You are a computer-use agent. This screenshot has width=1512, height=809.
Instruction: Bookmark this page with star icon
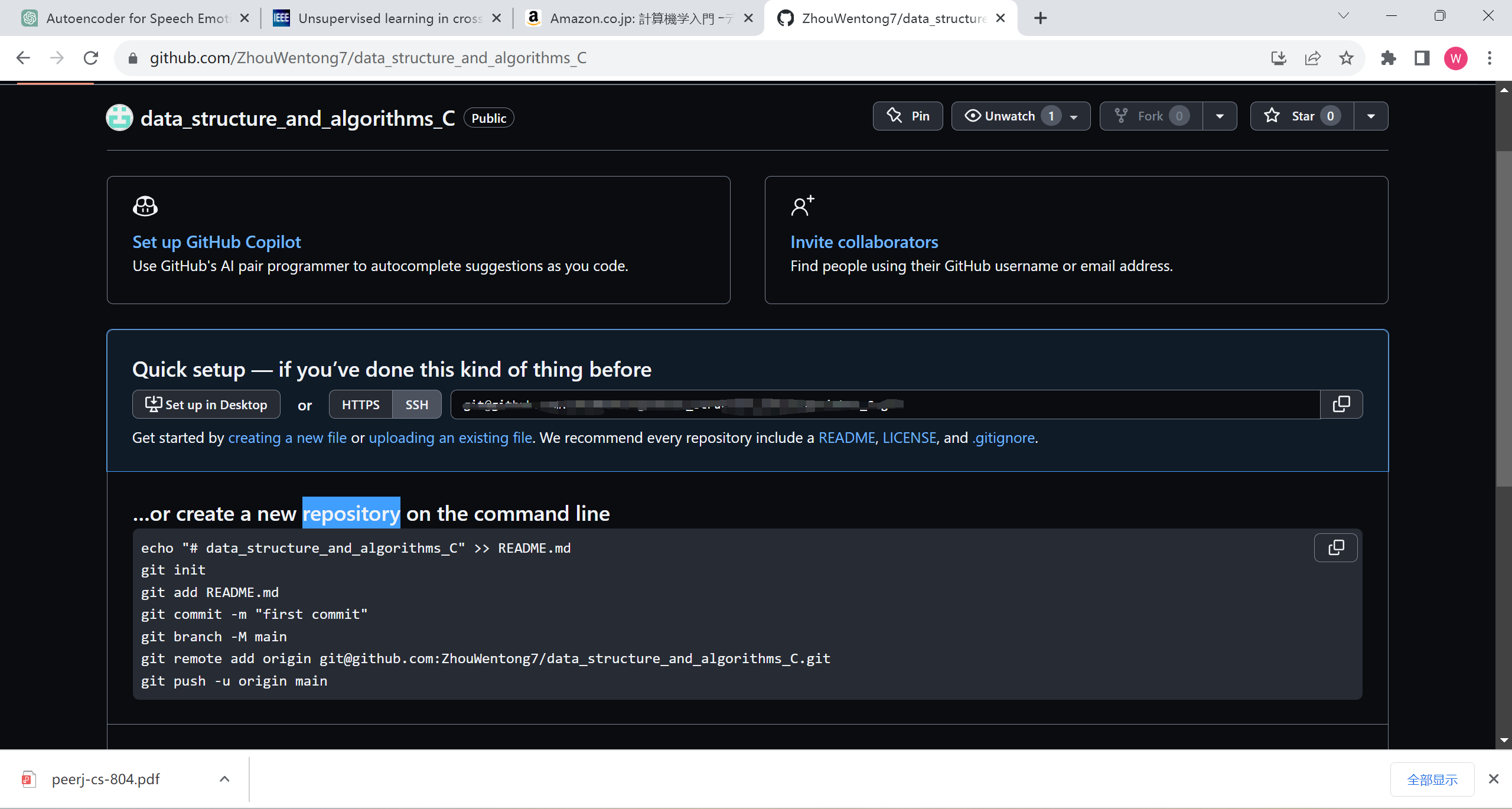click(x=1346, y=58)
